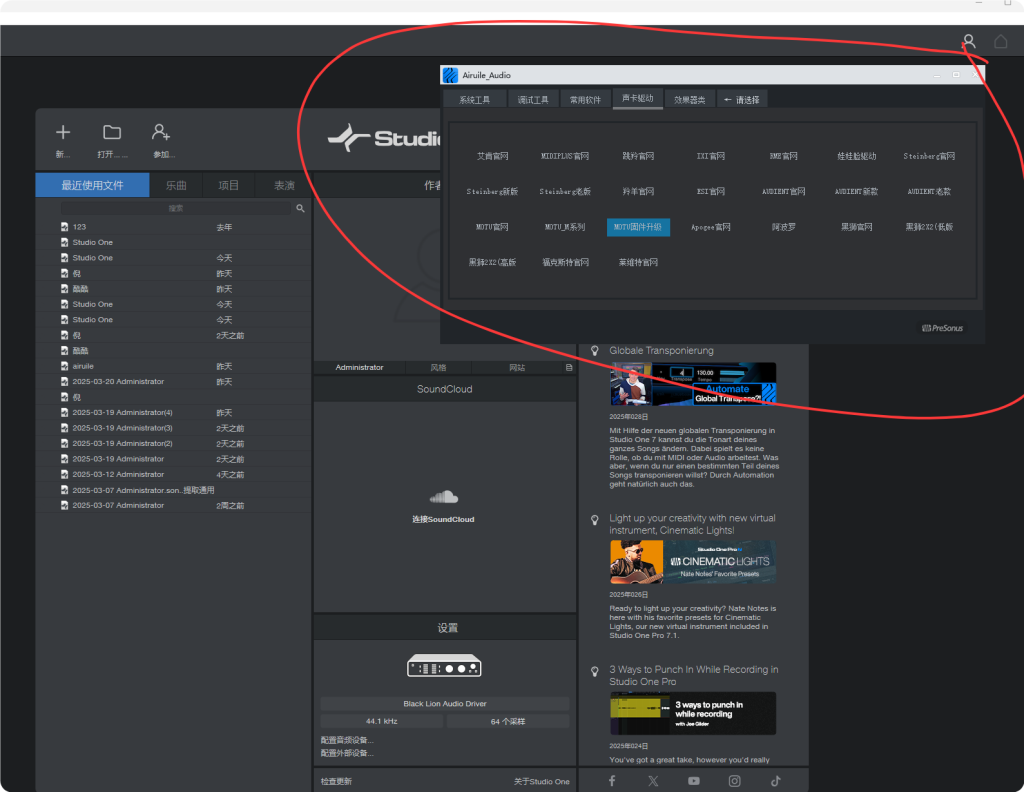Click the PreSonus logo in the Airuile_Audio window

pyautogui.click(x=942, y=328)
